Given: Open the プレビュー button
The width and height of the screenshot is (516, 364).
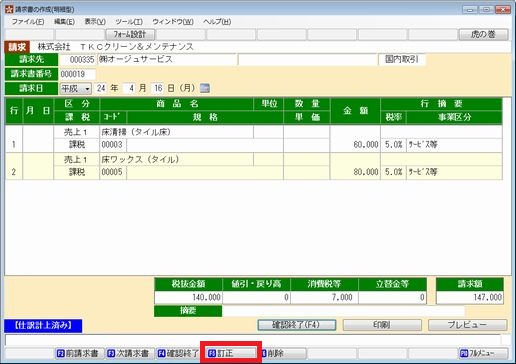Looking at the screenshot, I should tap(467, 325).
